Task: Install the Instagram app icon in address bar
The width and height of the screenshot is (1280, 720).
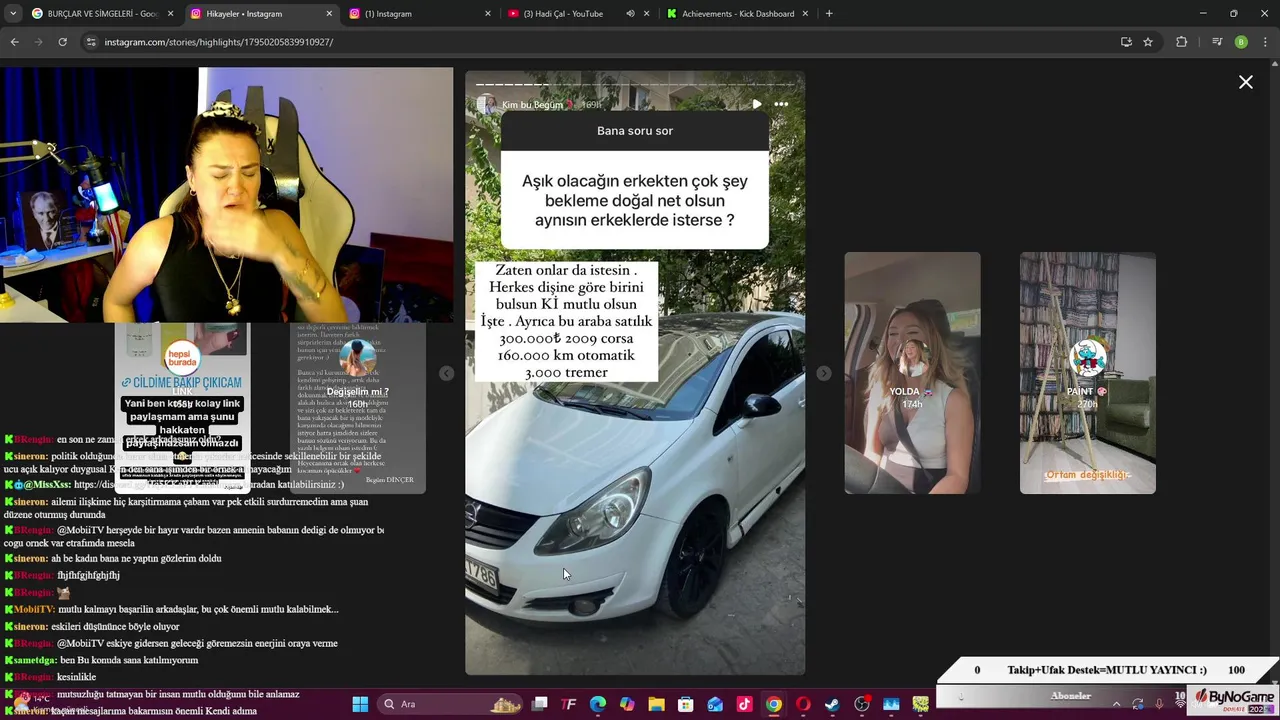Action: 1126,42
